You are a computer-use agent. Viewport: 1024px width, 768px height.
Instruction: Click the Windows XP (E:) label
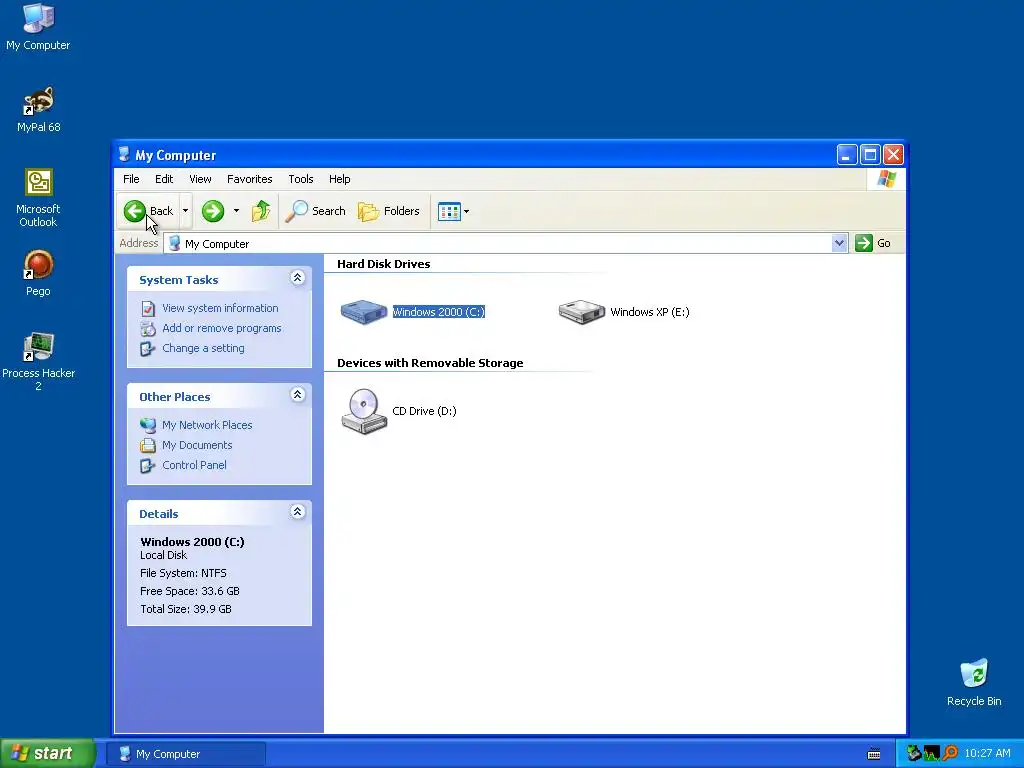point(650,312)
